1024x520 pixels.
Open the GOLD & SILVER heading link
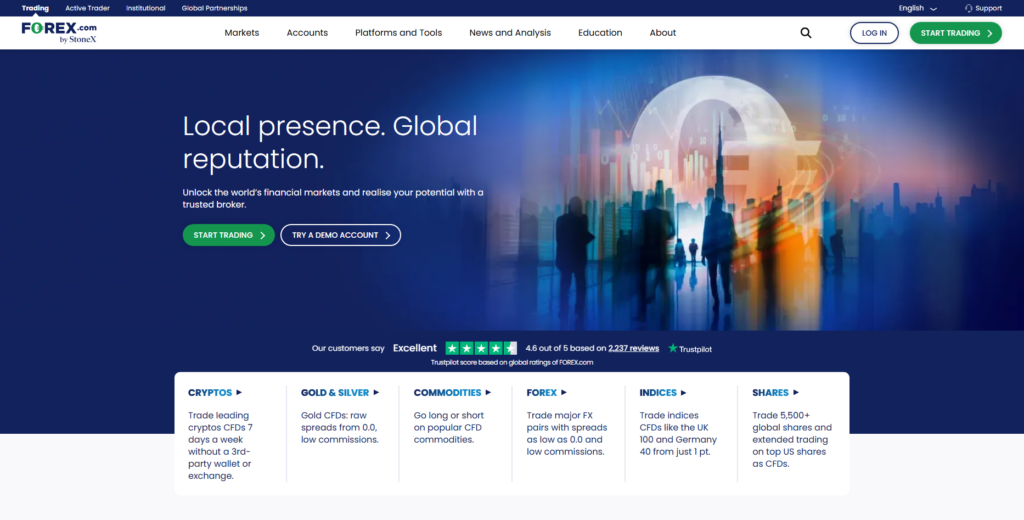(x=335, y=393)
